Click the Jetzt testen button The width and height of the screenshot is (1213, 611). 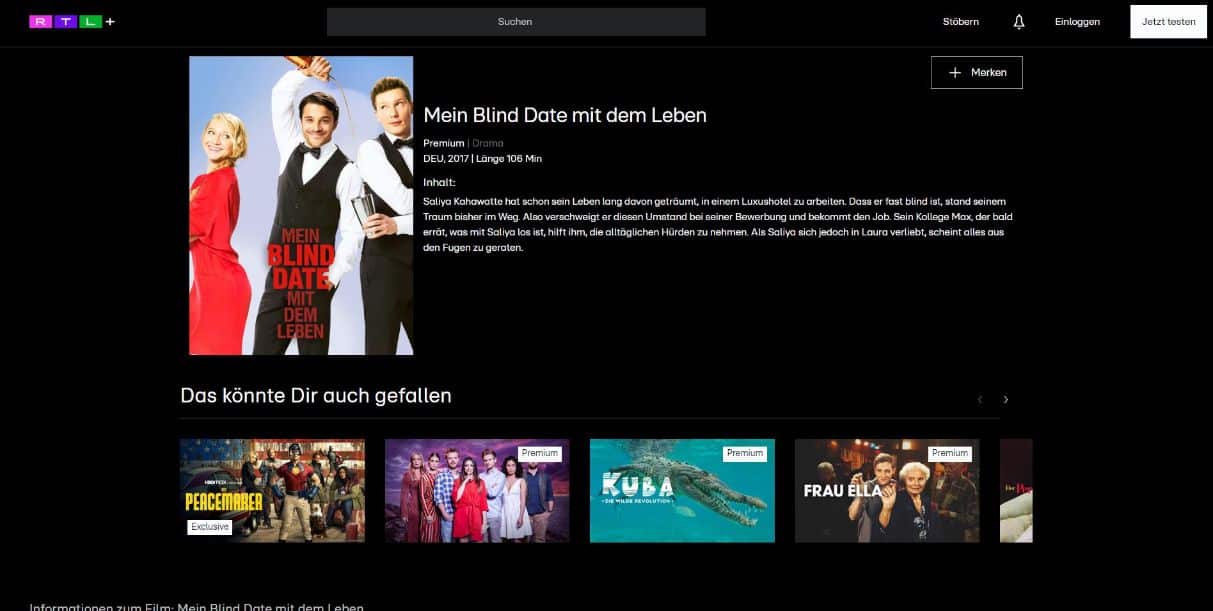1169,22
